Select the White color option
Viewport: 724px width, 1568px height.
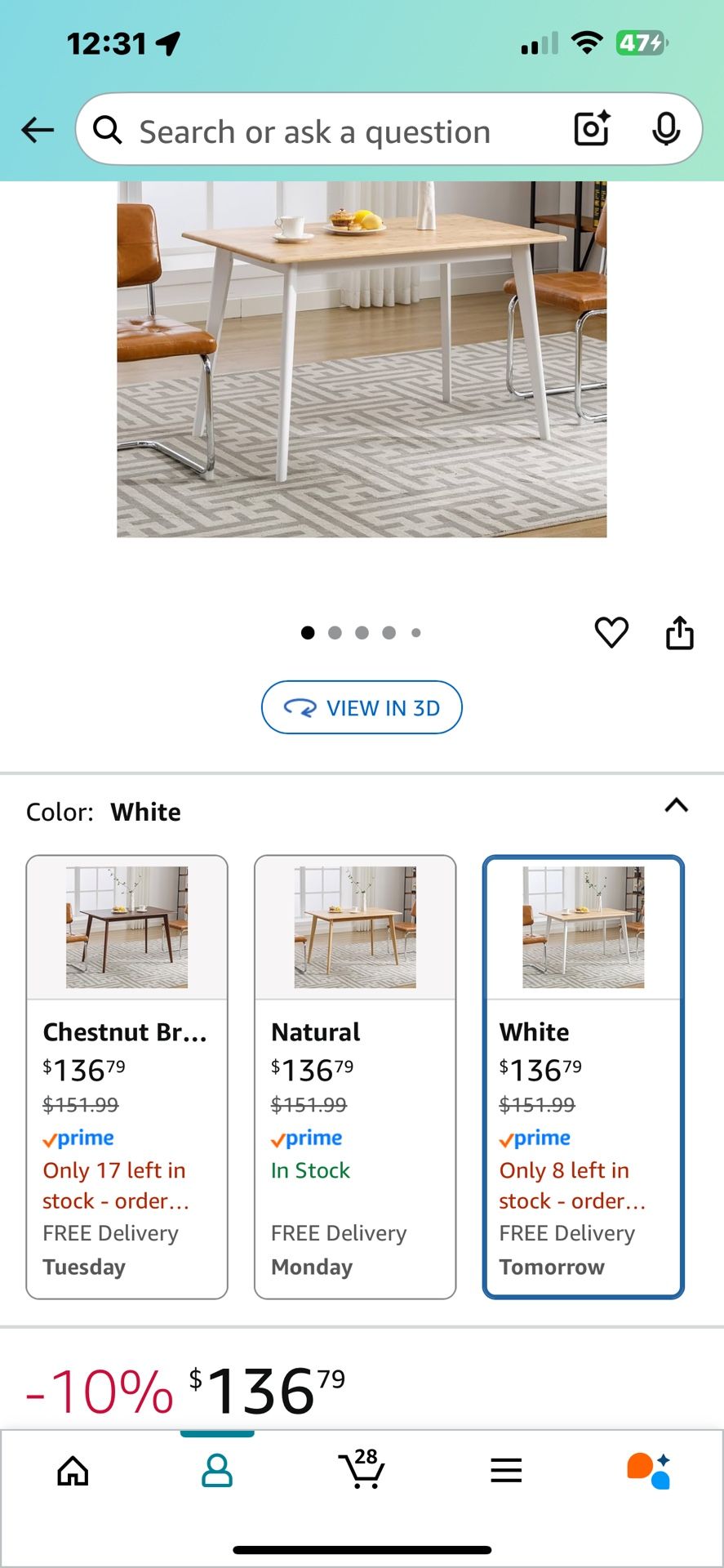[x=583, y=1076]
